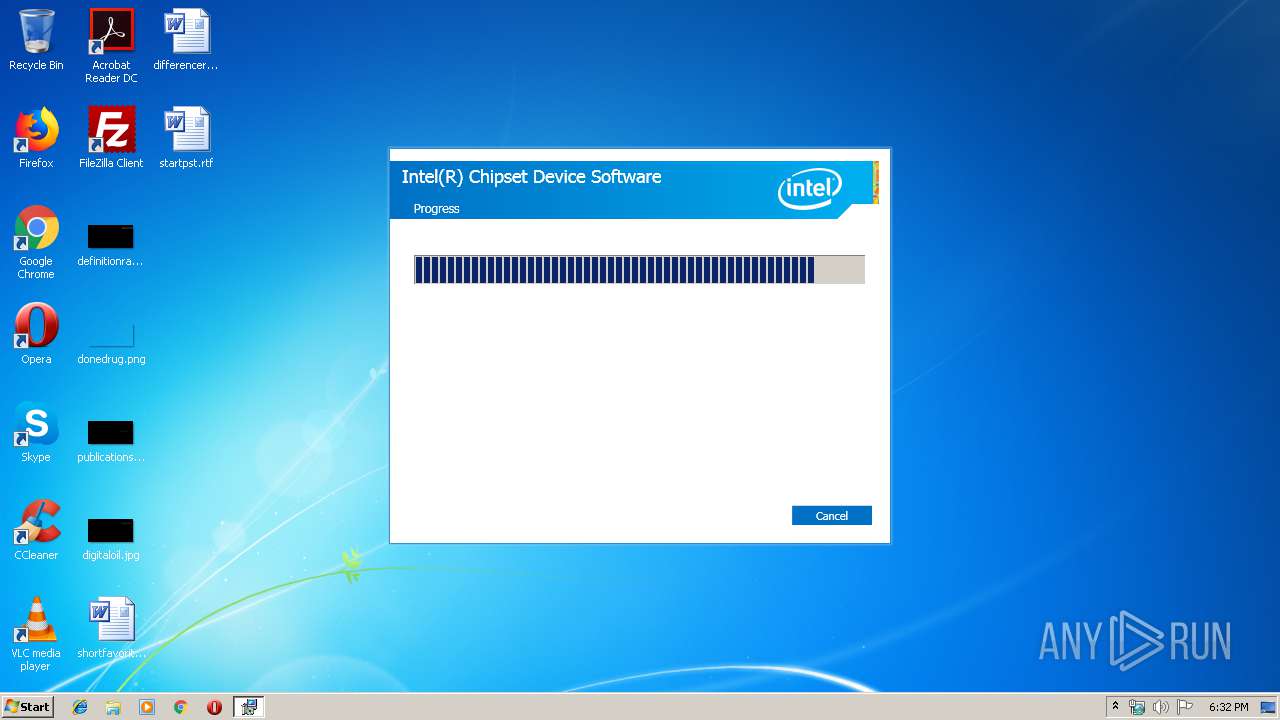Image resolution: width=1280 pixels, height=720 pixels.
Task: Select the definitionra file icon
Action: click(x=110, y=245)
